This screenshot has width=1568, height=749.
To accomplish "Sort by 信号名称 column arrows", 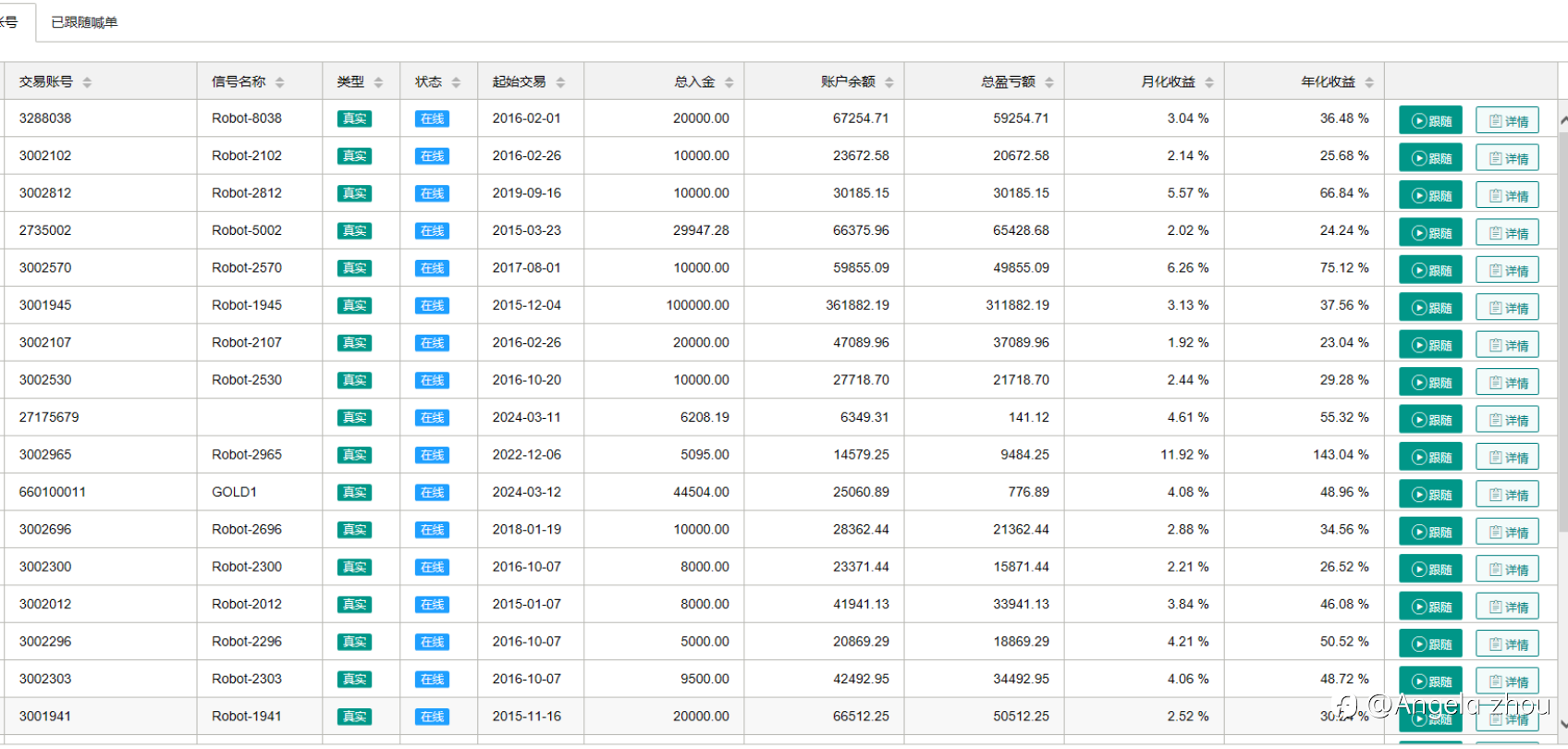I will pyautogui.click(x=279, y=82).
